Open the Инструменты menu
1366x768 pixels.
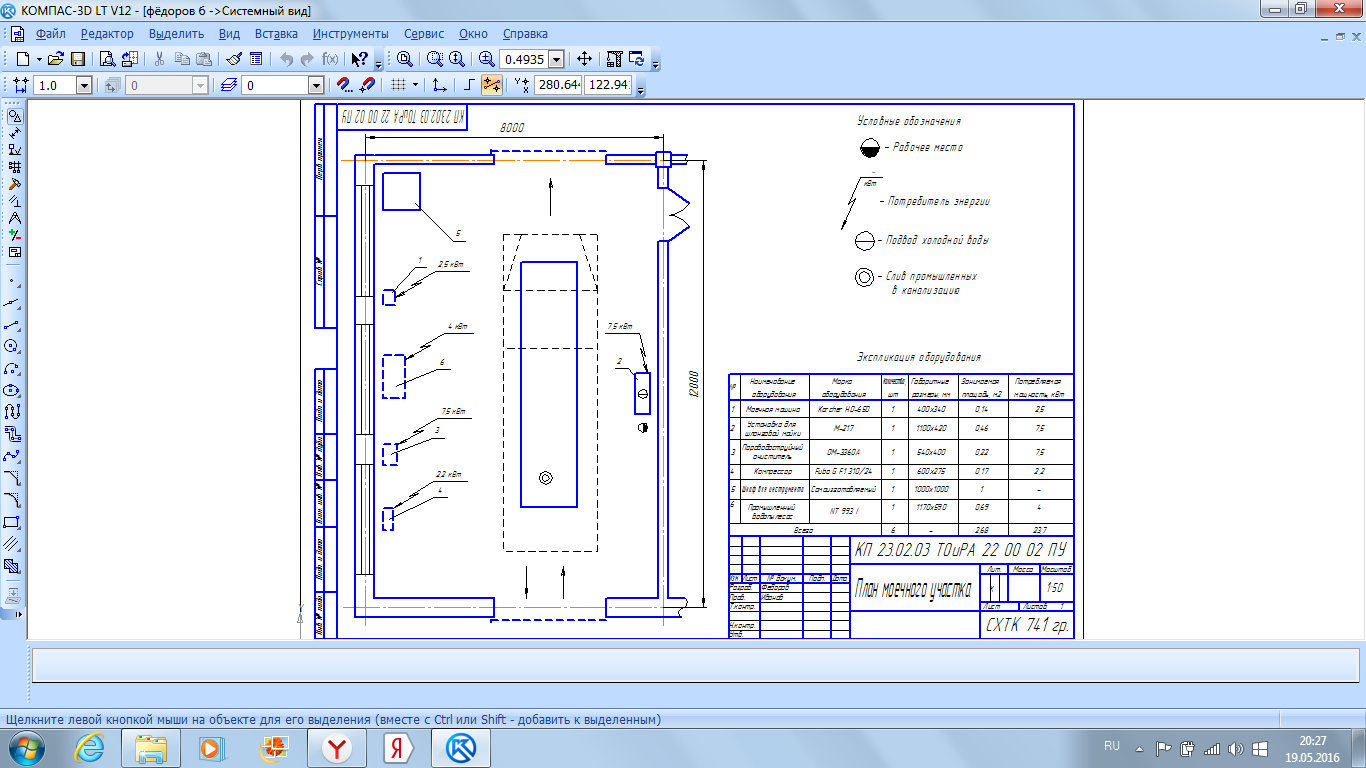350,33
